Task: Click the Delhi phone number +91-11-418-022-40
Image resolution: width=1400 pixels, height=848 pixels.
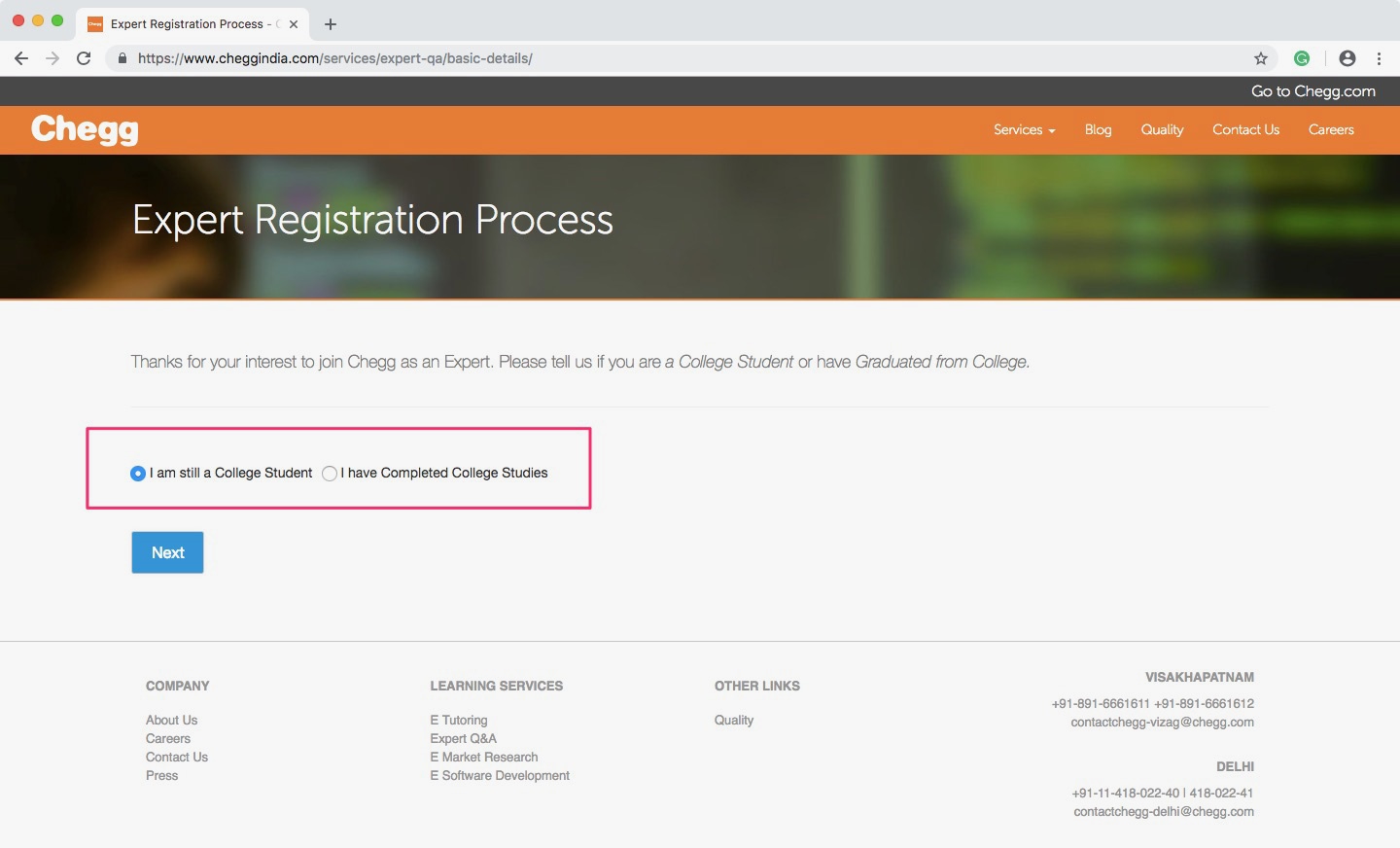Action: (x=1125, y=794)
